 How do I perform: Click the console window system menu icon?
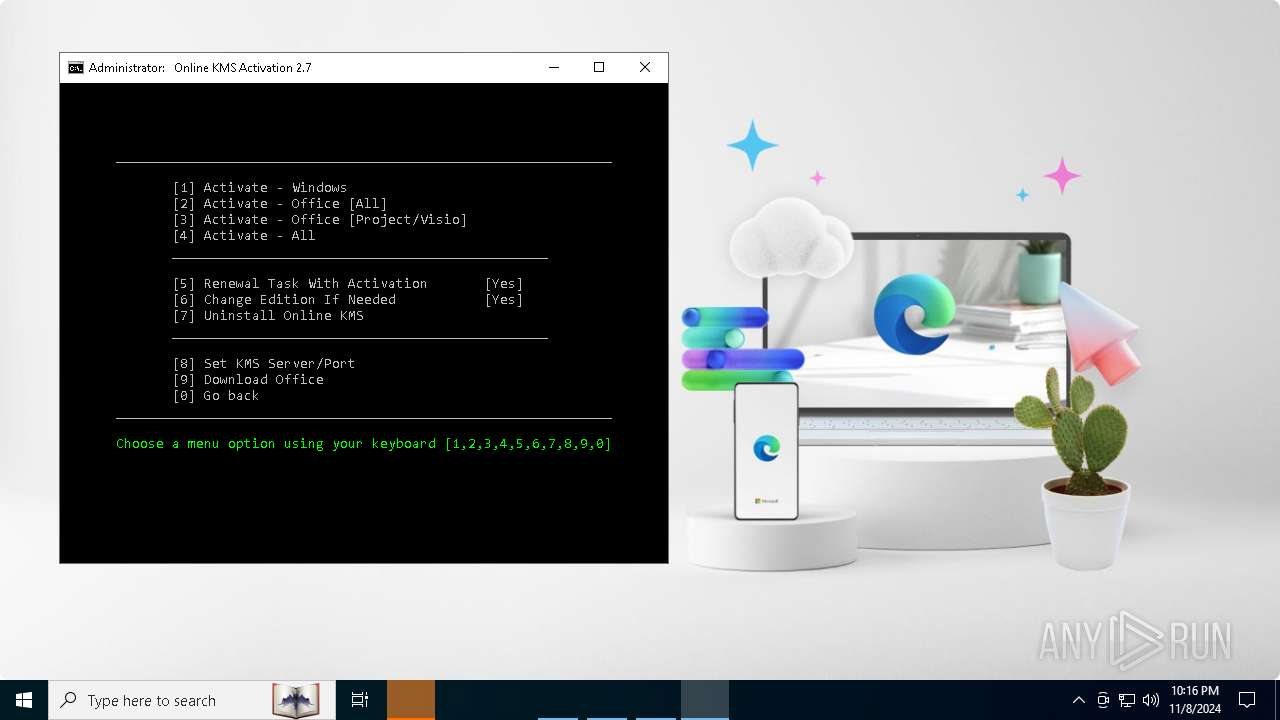(76, 68)
